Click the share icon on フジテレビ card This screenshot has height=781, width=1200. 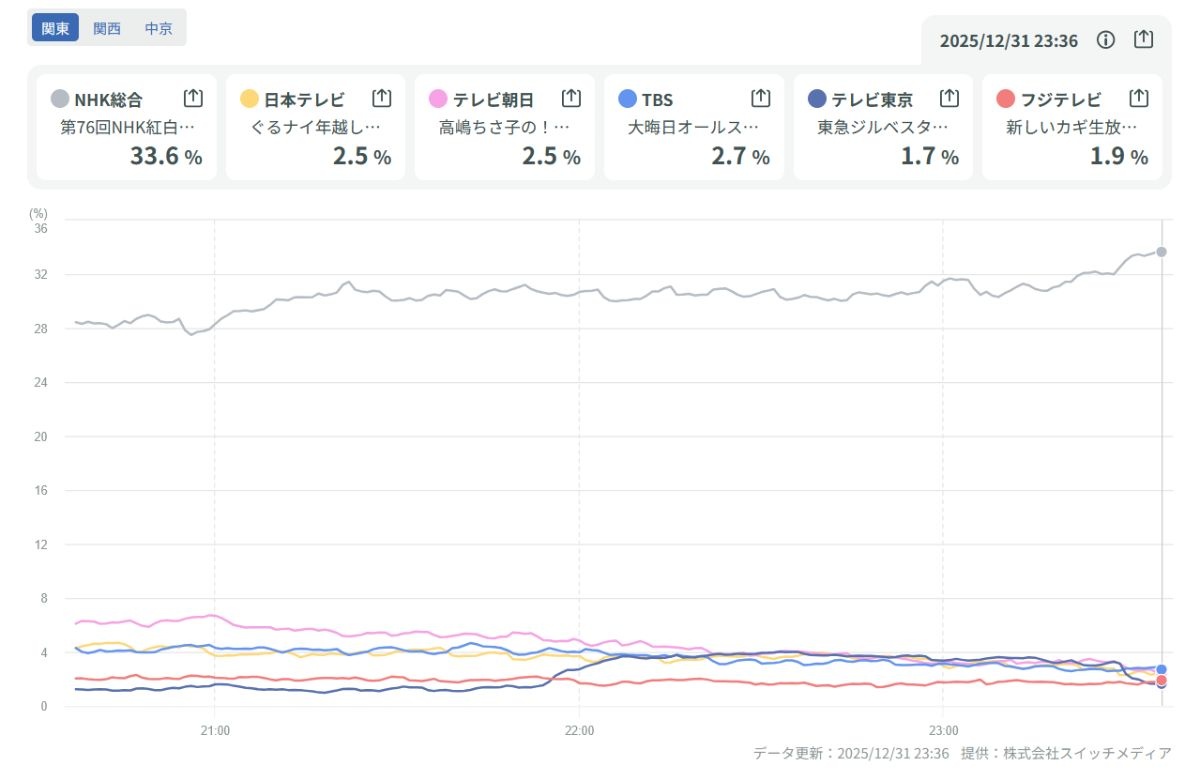(x=1138, y=98)
